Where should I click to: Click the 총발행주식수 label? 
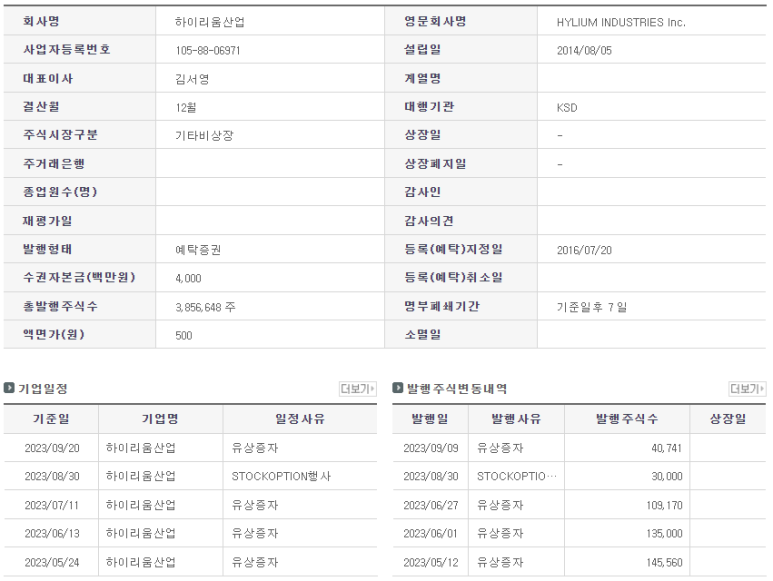(x=60, y=306)
